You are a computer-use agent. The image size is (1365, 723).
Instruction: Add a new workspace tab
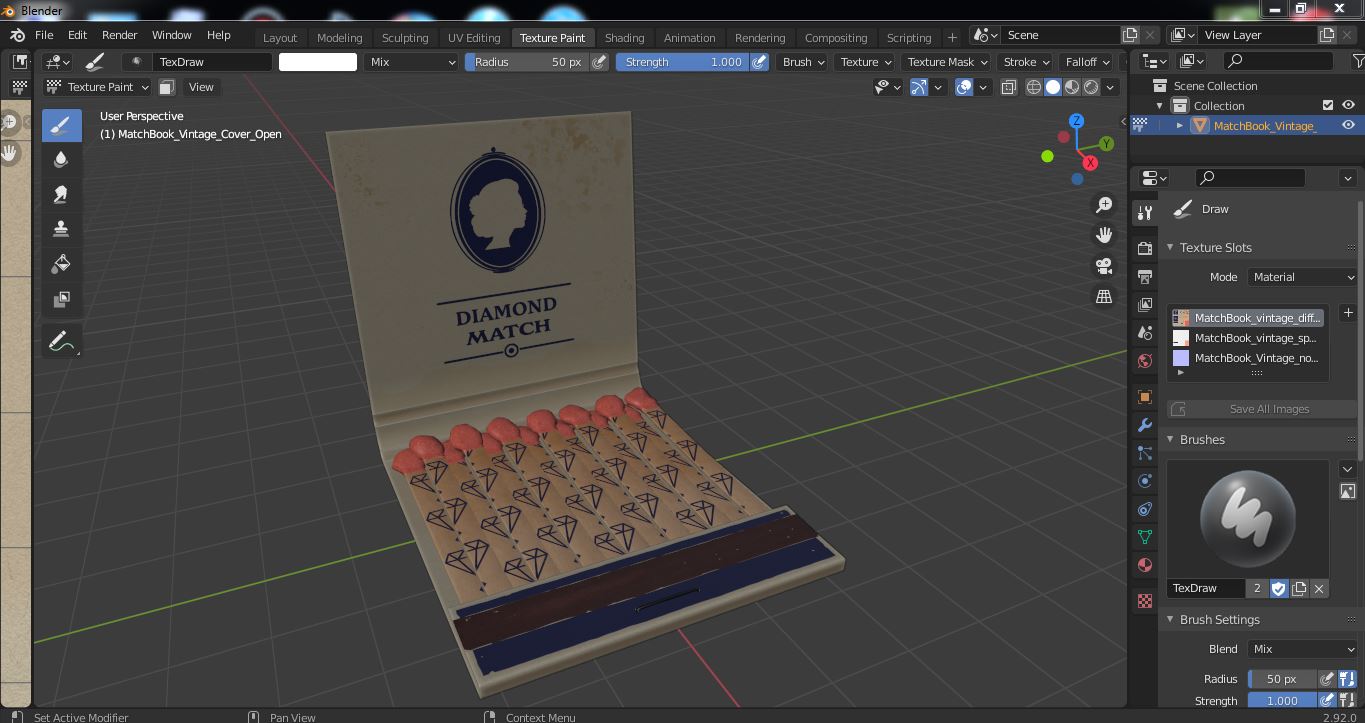point(952,37)
